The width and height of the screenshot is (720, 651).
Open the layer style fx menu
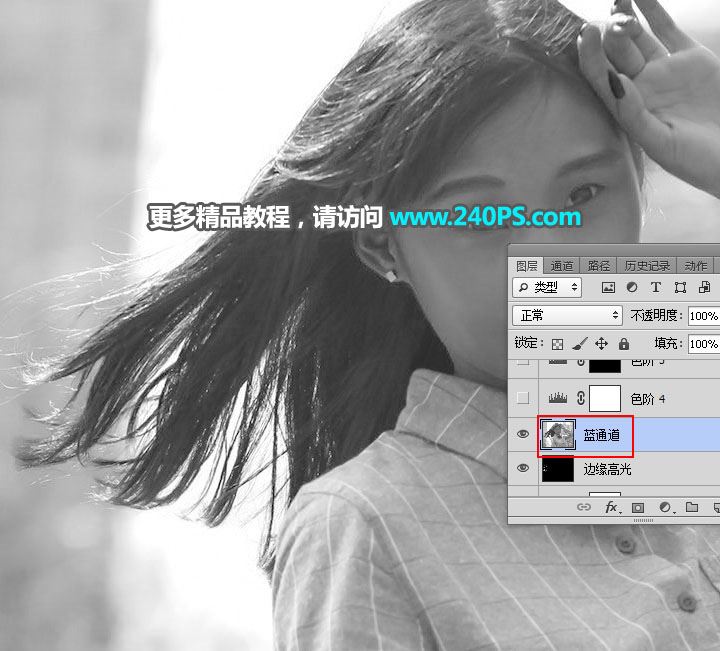click(611, 507)
